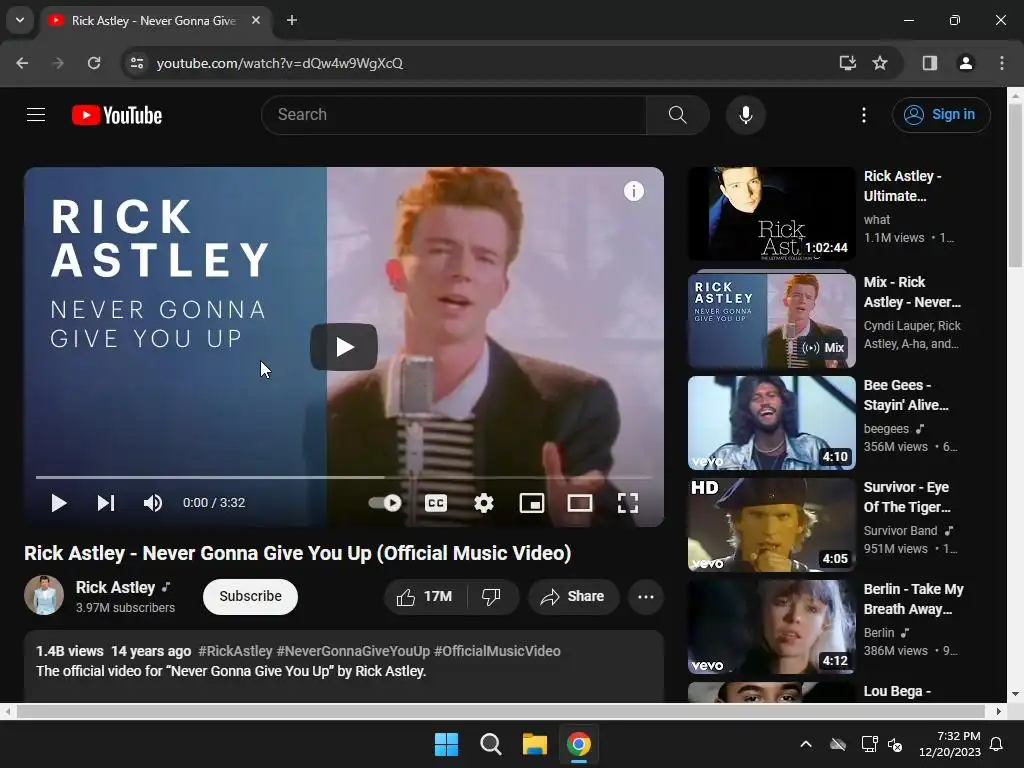Click the 'Bee Gees - Stayin' Alive' title
Image resolution: width=1024 pixels, height=768 pixels.
tap(906, 395)
